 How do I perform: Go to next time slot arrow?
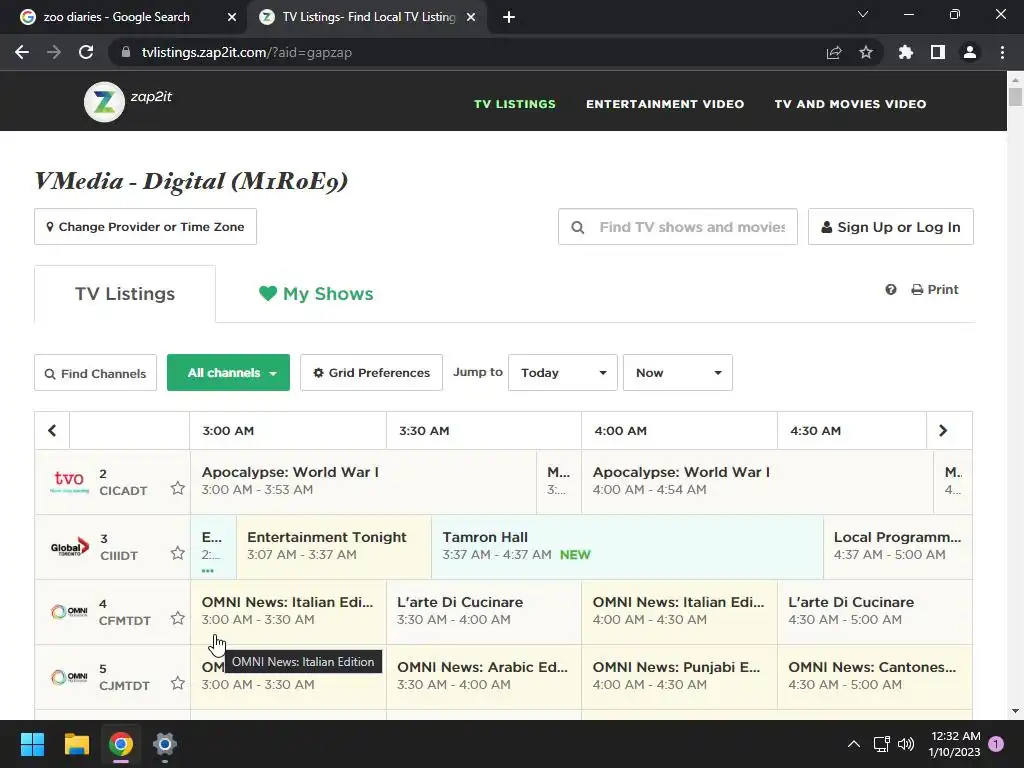pos(942,430)
